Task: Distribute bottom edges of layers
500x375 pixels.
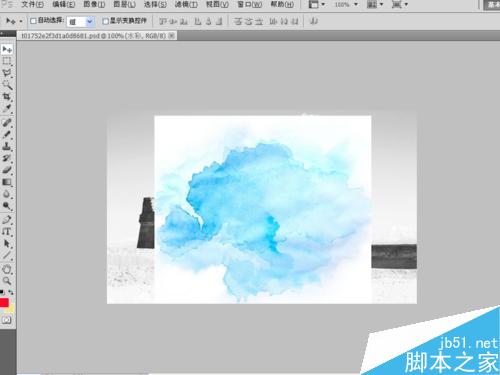Action: coord(259,22)
